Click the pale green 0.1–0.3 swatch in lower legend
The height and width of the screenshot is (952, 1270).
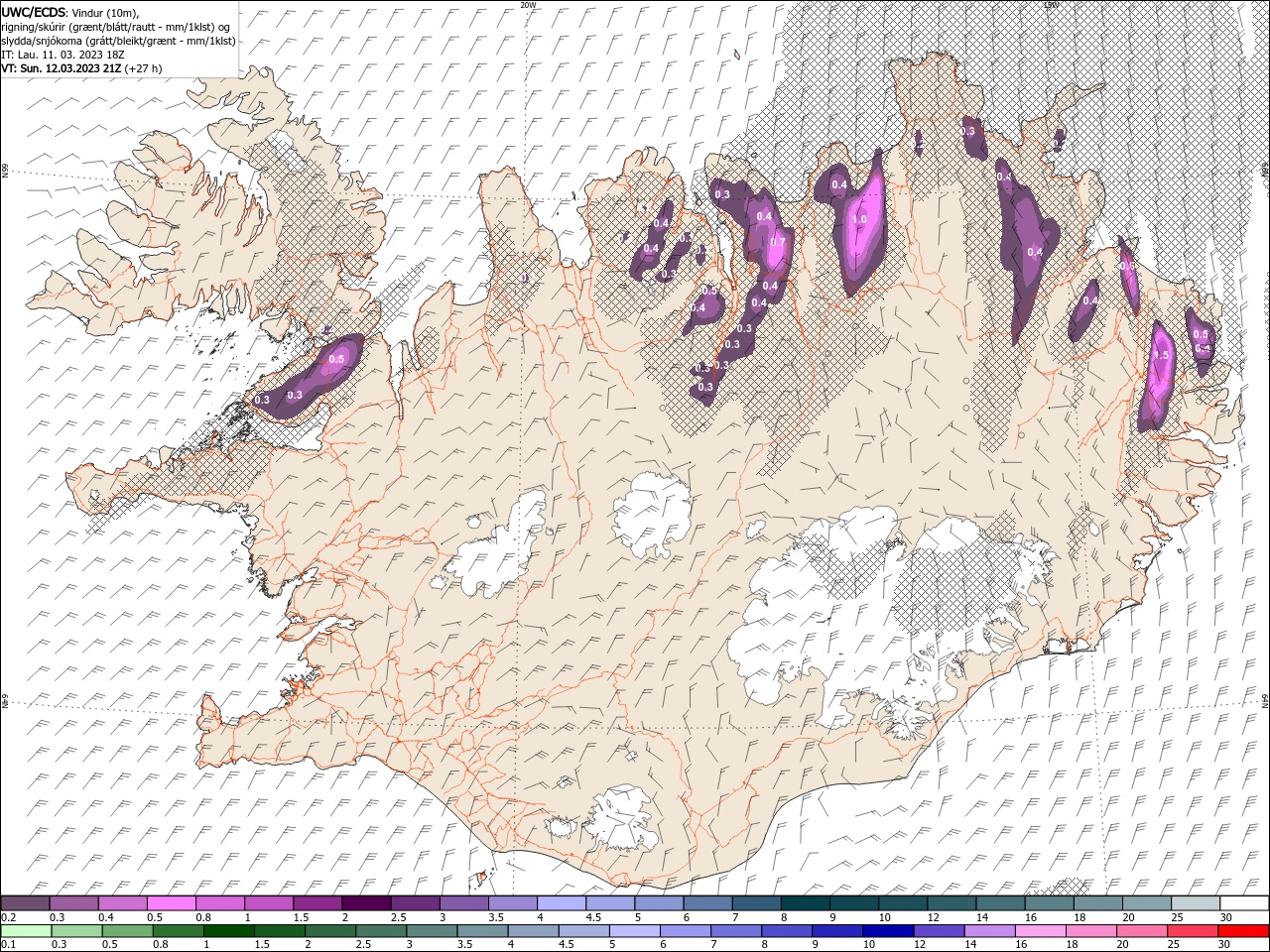coord(25,931)
